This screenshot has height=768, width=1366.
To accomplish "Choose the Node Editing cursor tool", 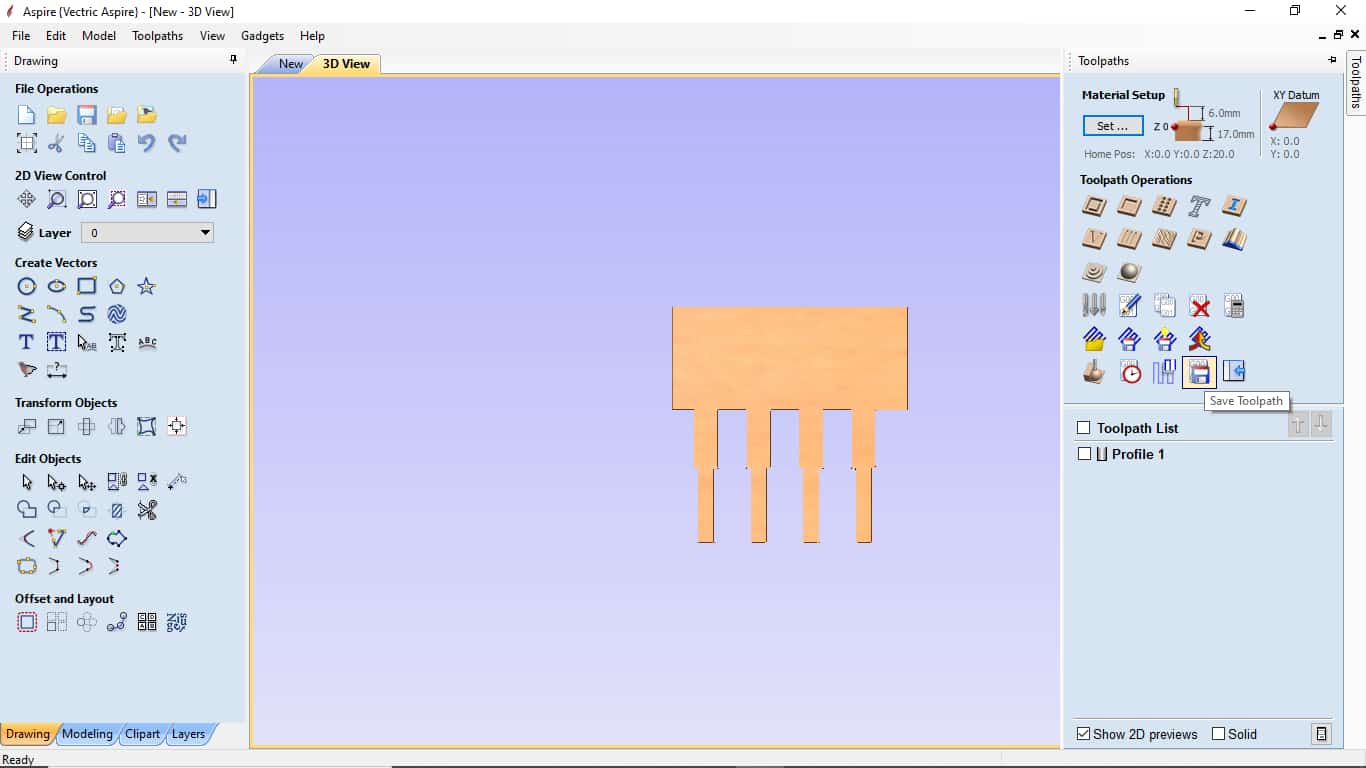I will [57, 482].
